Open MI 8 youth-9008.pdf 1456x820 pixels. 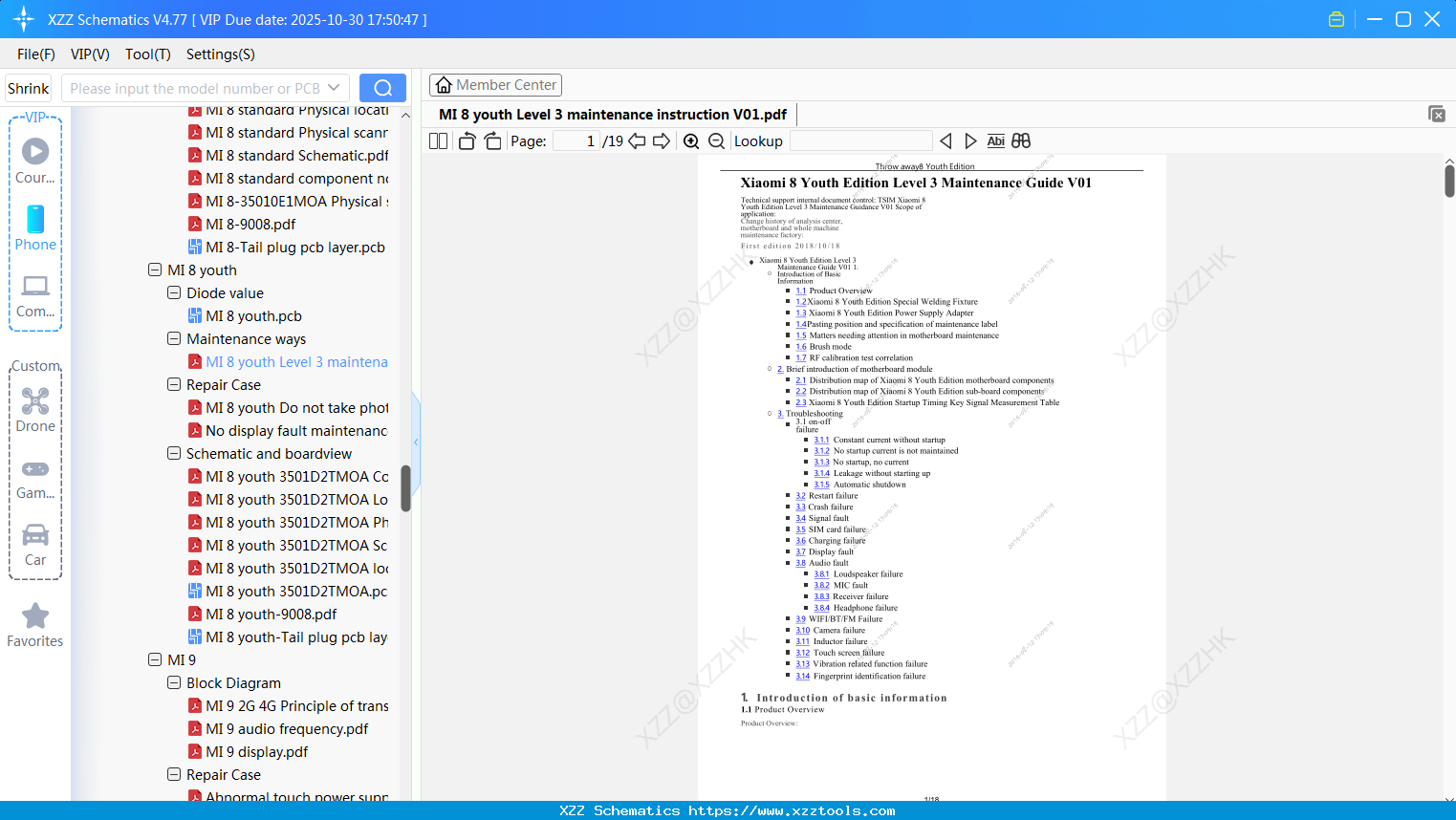(x=262, y=615)
